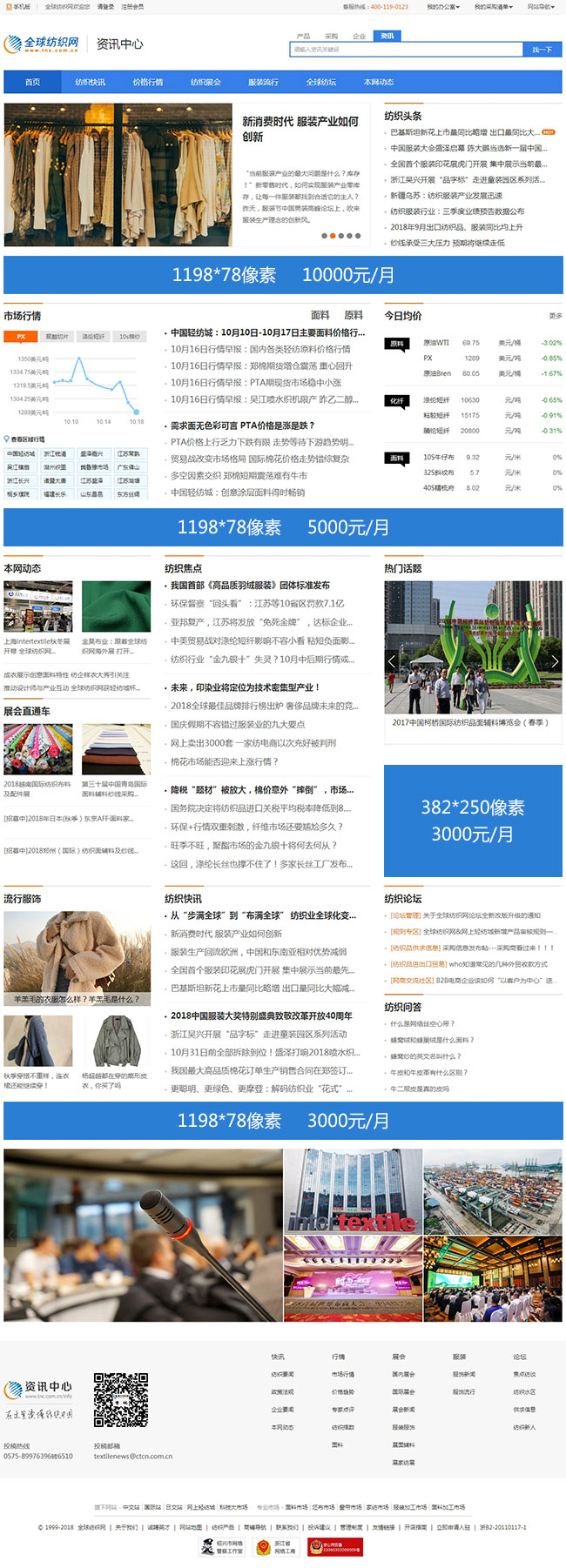Image resolution: width=566 pixels, height=1568 pixels.
Task: Select first carousel dot in headline banner
Action: pyautogui.click(x=325, y=236)
